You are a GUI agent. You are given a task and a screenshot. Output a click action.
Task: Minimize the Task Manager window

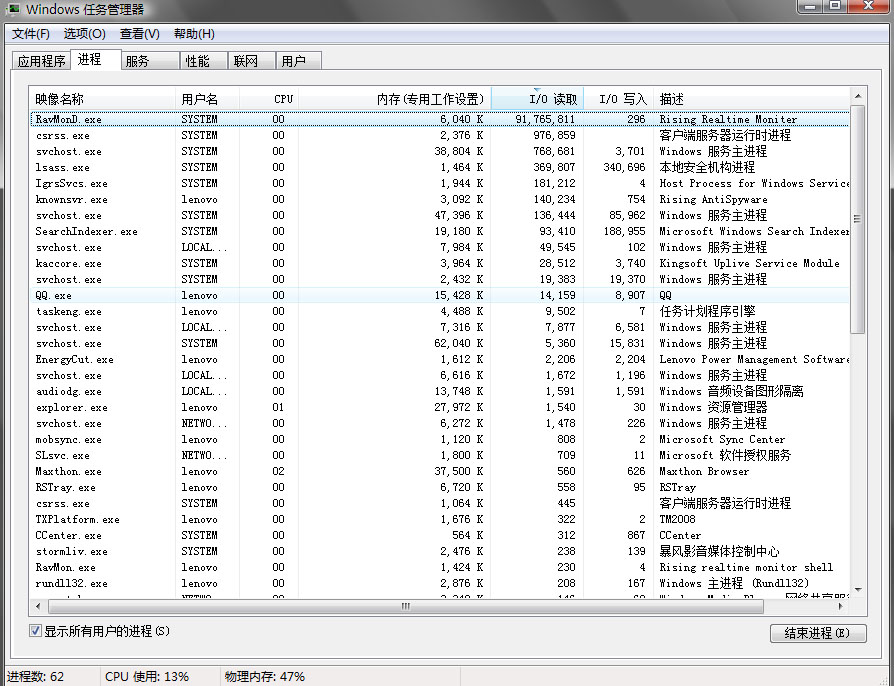tap(811, 6)
